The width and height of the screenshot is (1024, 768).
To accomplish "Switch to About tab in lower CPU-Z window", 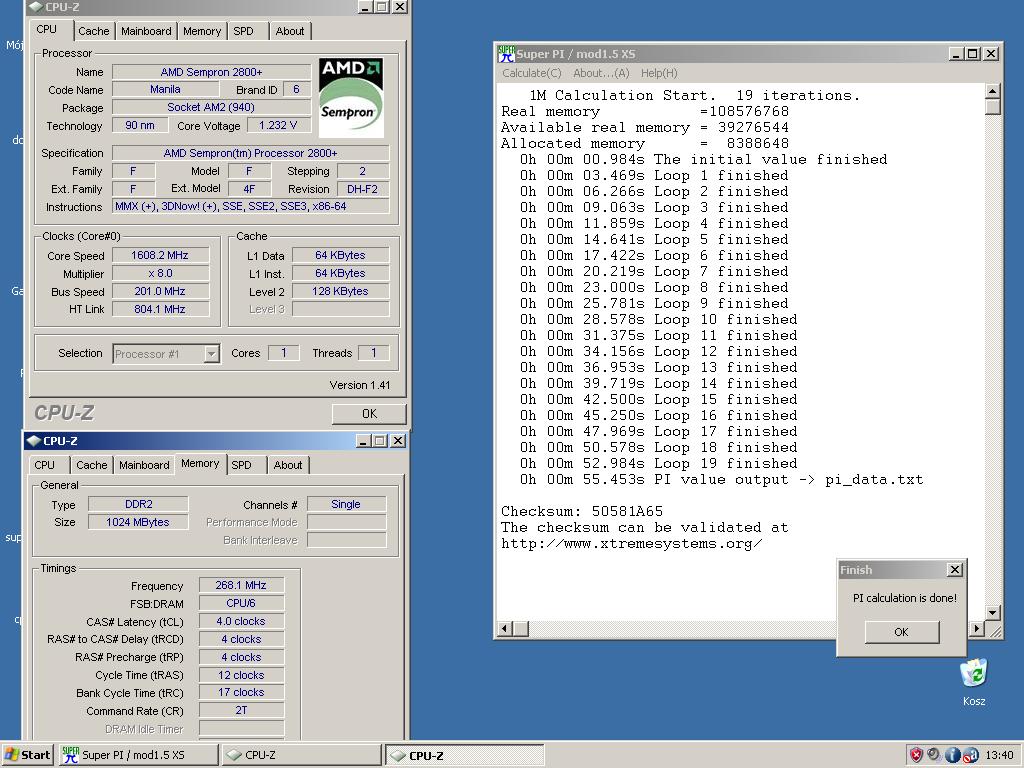I will [287, 465].
